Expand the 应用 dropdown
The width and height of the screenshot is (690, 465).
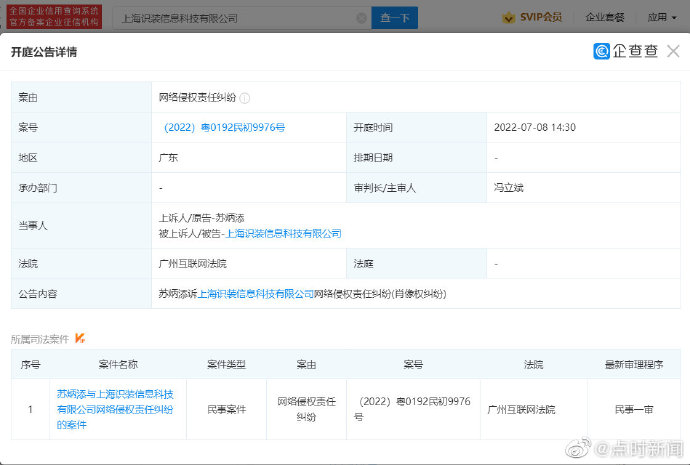pyautogui.click(x=661, y=17)
